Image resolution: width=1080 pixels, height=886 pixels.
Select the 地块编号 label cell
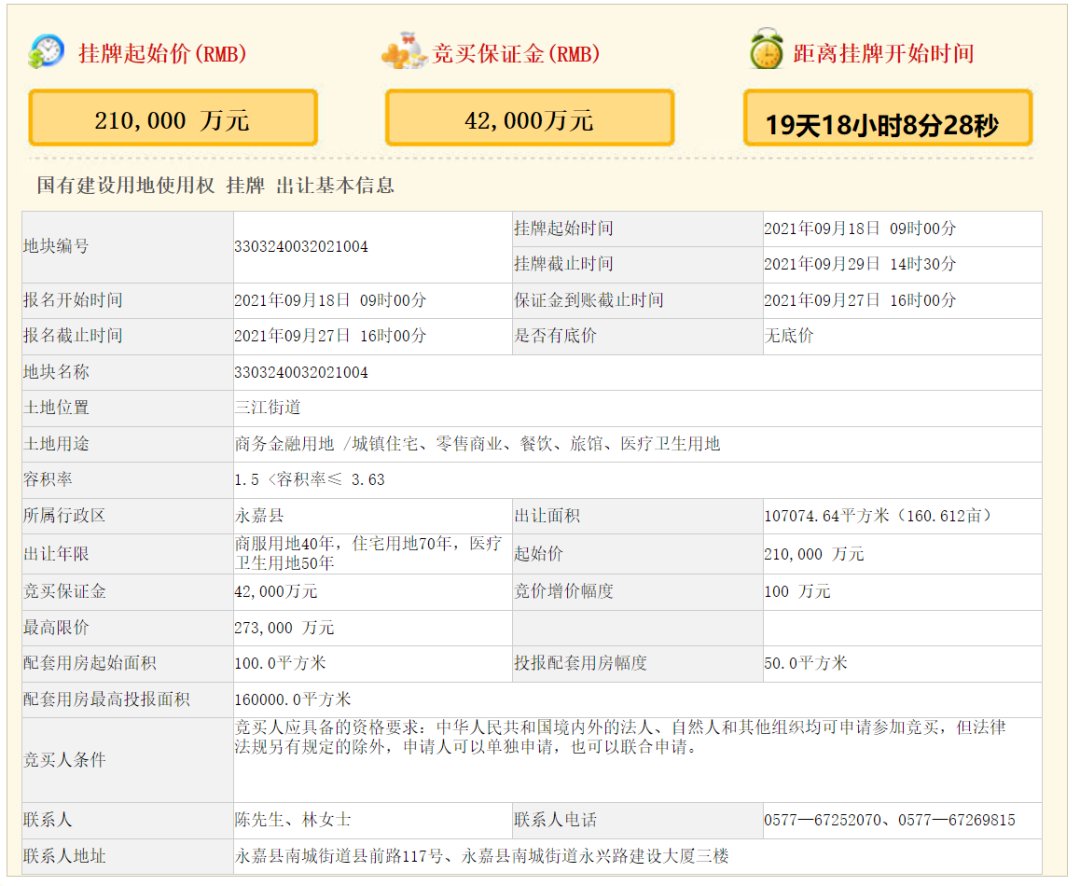pyautogui.click(x=127, y=247)
